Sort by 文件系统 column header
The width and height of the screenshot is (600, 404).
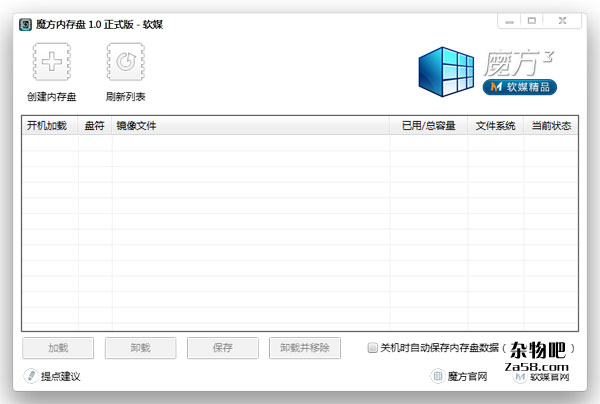(496, 125)
